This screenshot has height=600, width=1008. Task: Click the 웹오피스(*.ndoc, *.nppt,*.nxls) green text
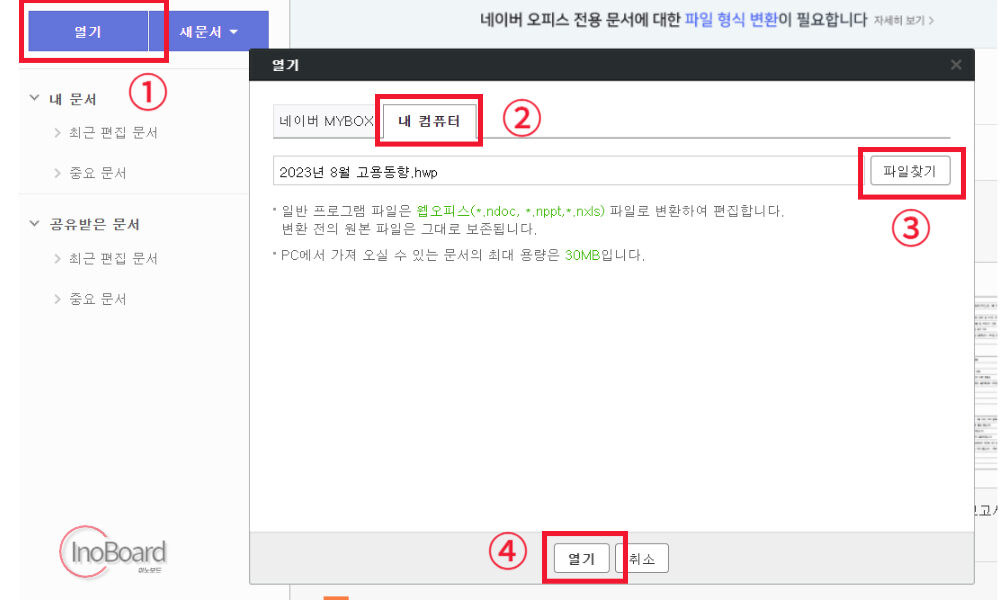point(510,211)
